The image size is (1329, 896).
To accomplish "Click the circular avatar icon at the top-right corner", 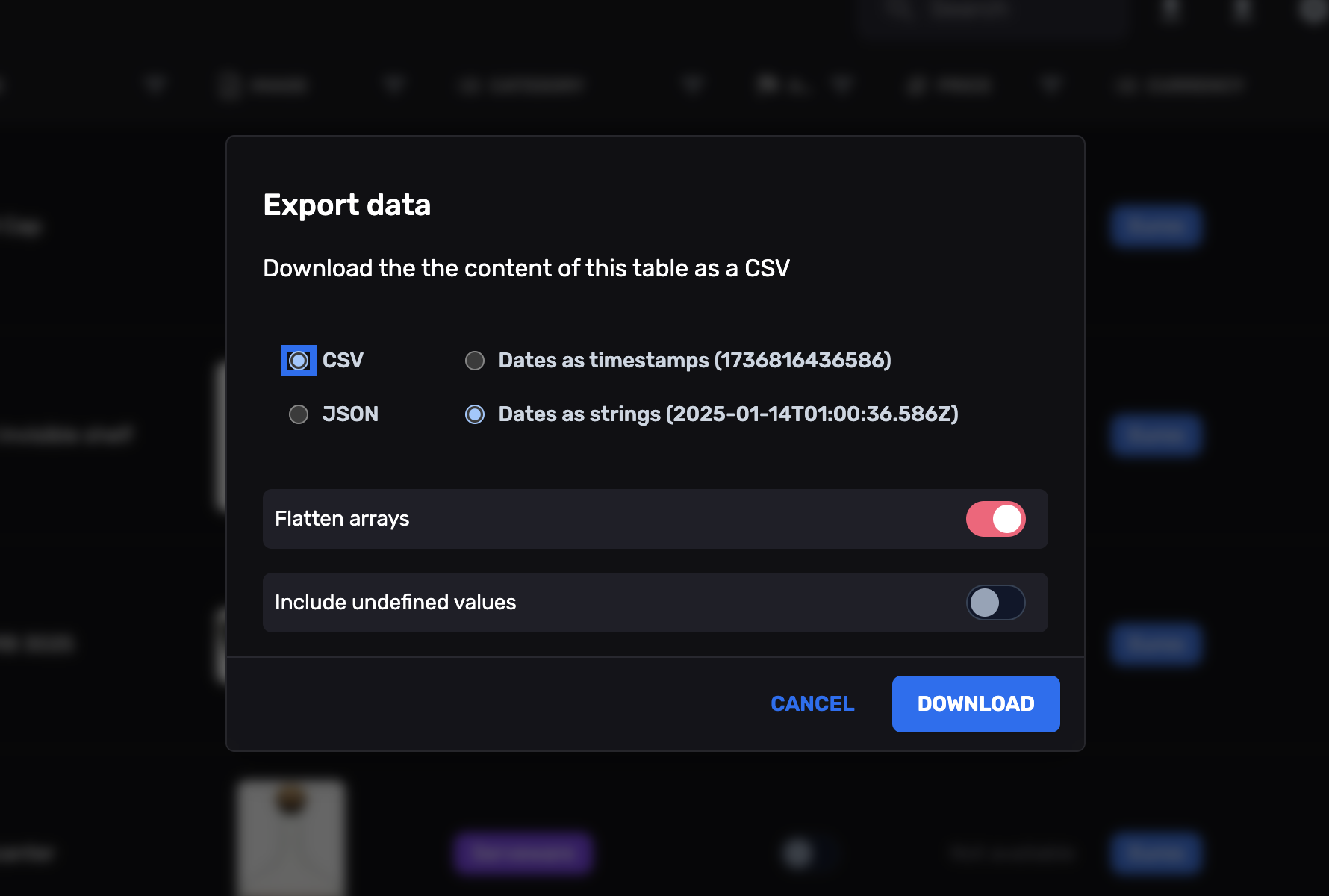I will [x=1314, y=9].
